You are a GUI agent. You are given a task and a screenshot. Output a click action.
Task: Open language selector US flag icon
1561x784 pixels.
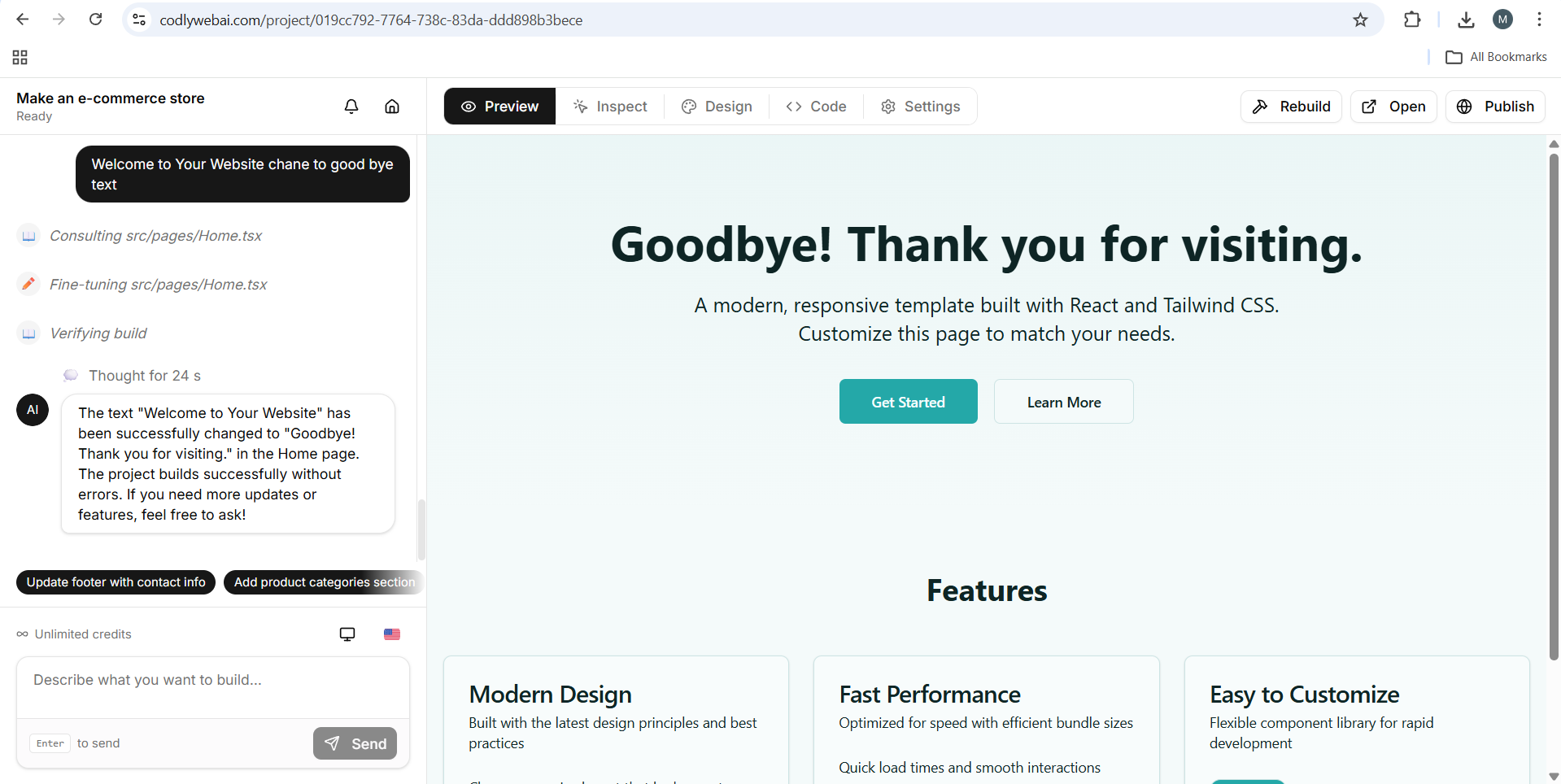point(392,634)
